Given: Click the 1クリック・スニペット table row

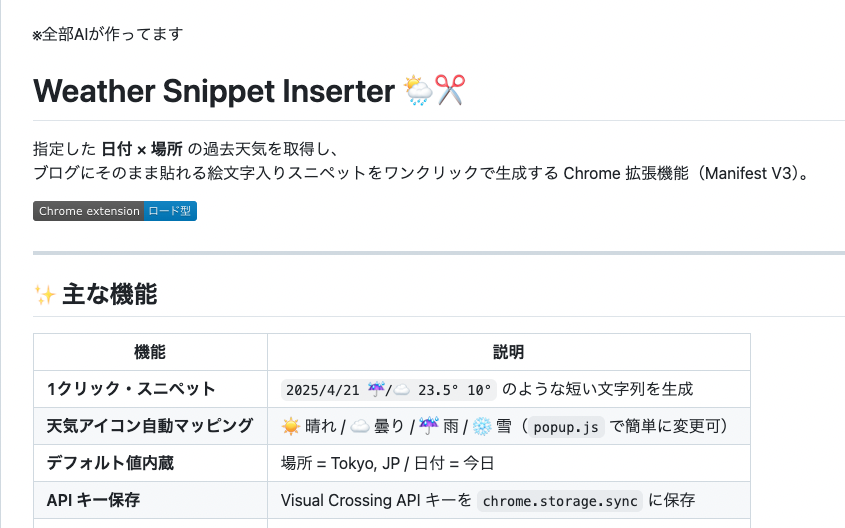Looking at the screenshot, I should point(392,389).
